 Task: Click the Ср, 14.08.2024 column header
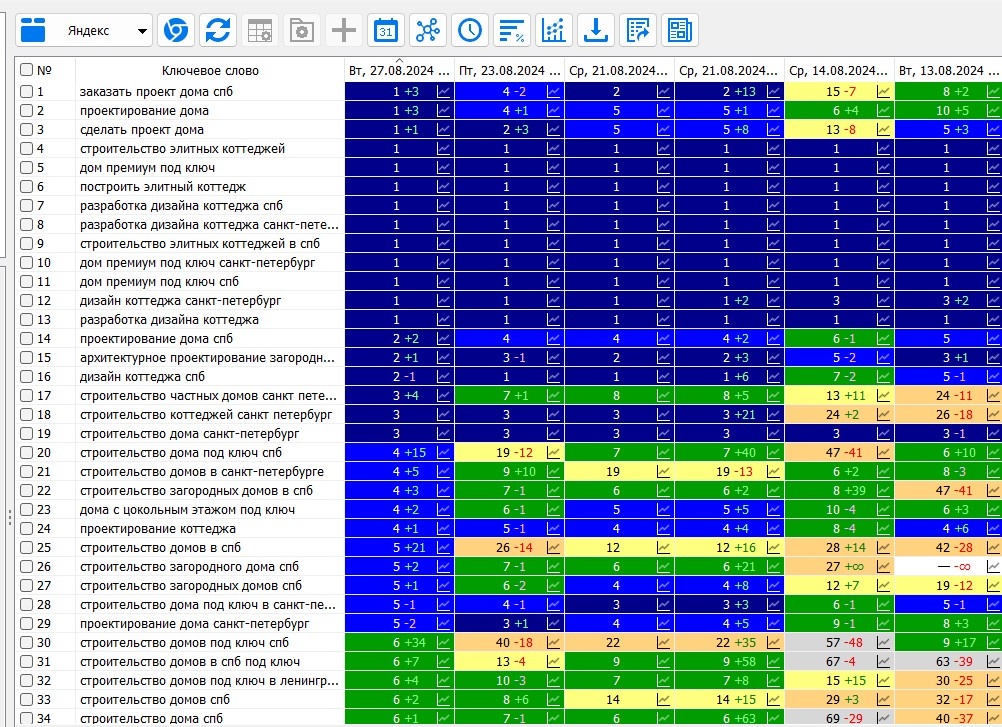839,70
